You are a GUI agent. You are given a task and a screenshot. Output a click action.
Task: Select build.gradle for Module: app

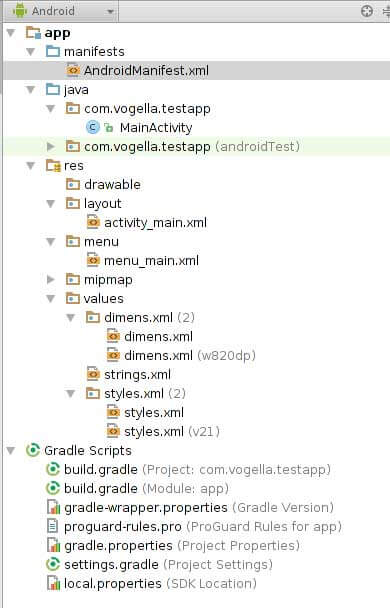pos(146,489)
